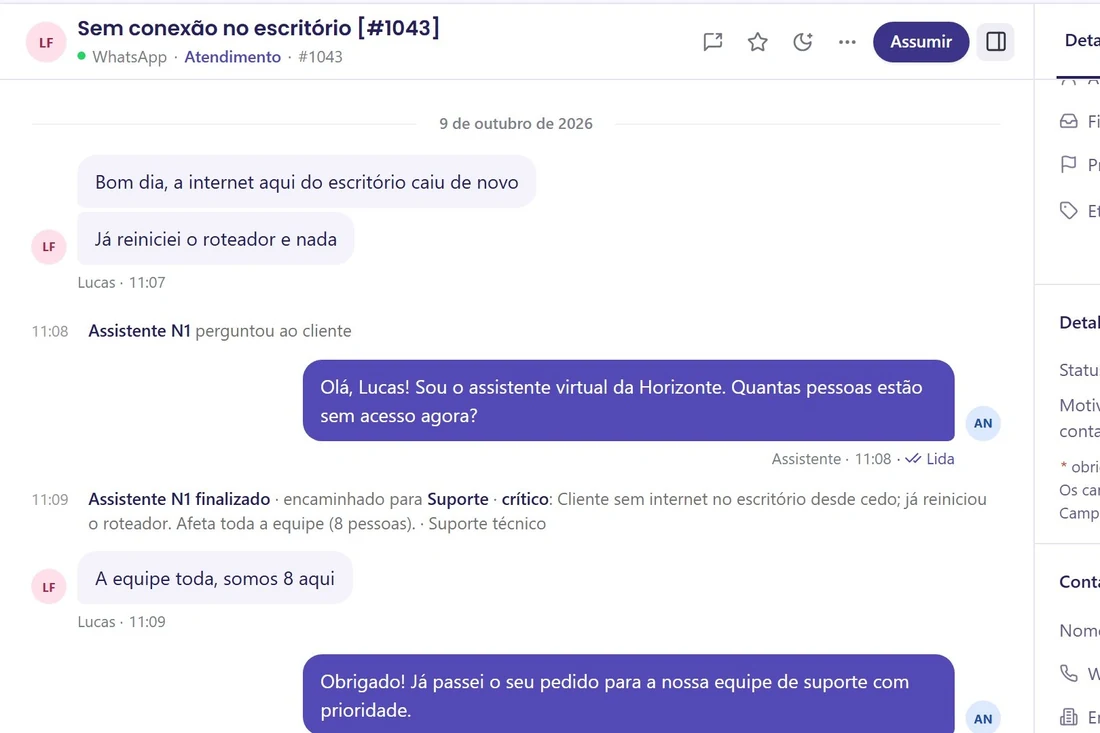This screenshot has width=1100, height=733.
Task: Click the message 'Bom dia, a internet aqui do escritório caiu de novo'
Action: point(307,182)
